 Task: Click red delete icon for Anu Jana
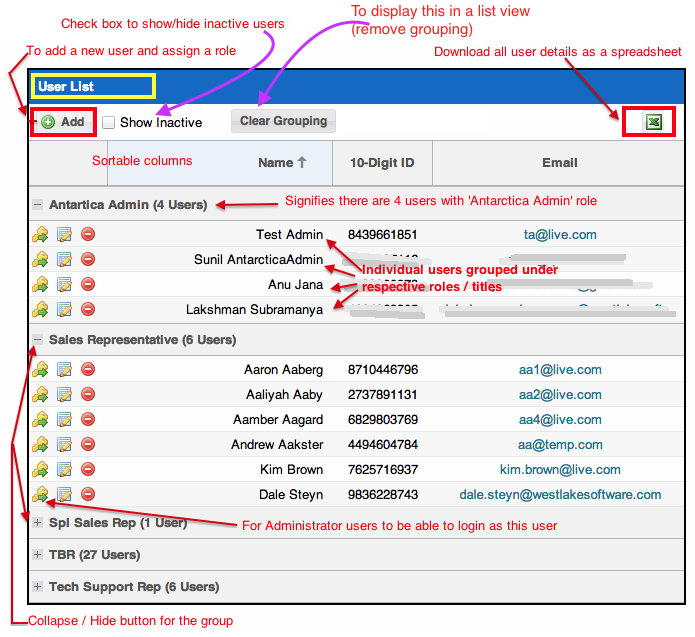(88, 285)
